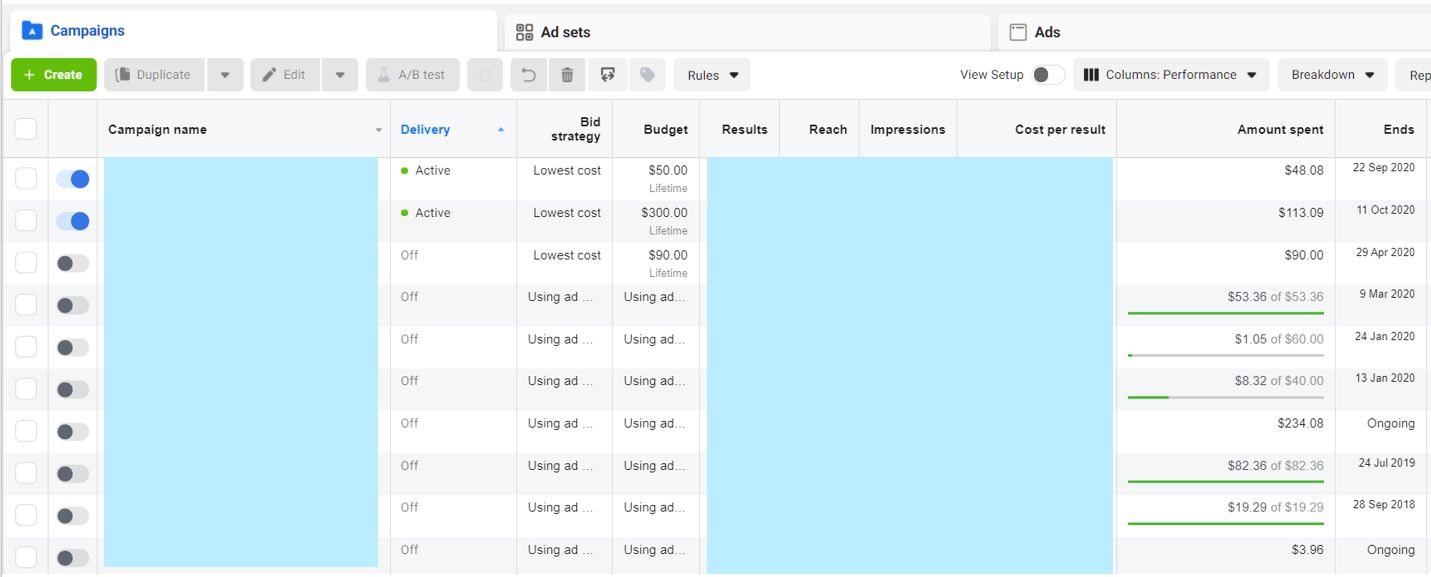
Task: Click the 13 Jan 2020 end date
Action: coord(1385,378)
